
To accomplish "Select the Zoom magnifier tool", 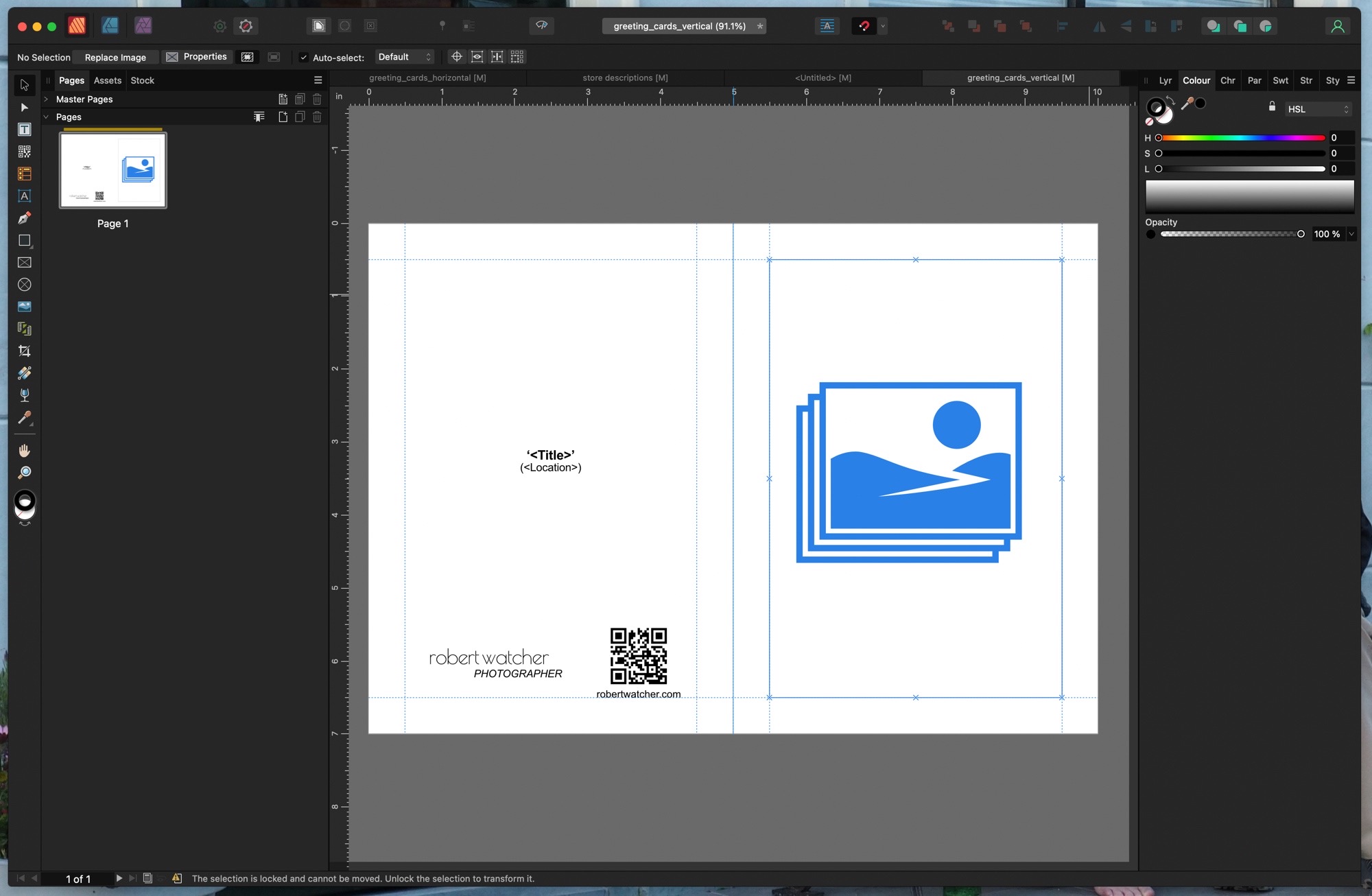I will pyautogui.click(x=25, y=473).
